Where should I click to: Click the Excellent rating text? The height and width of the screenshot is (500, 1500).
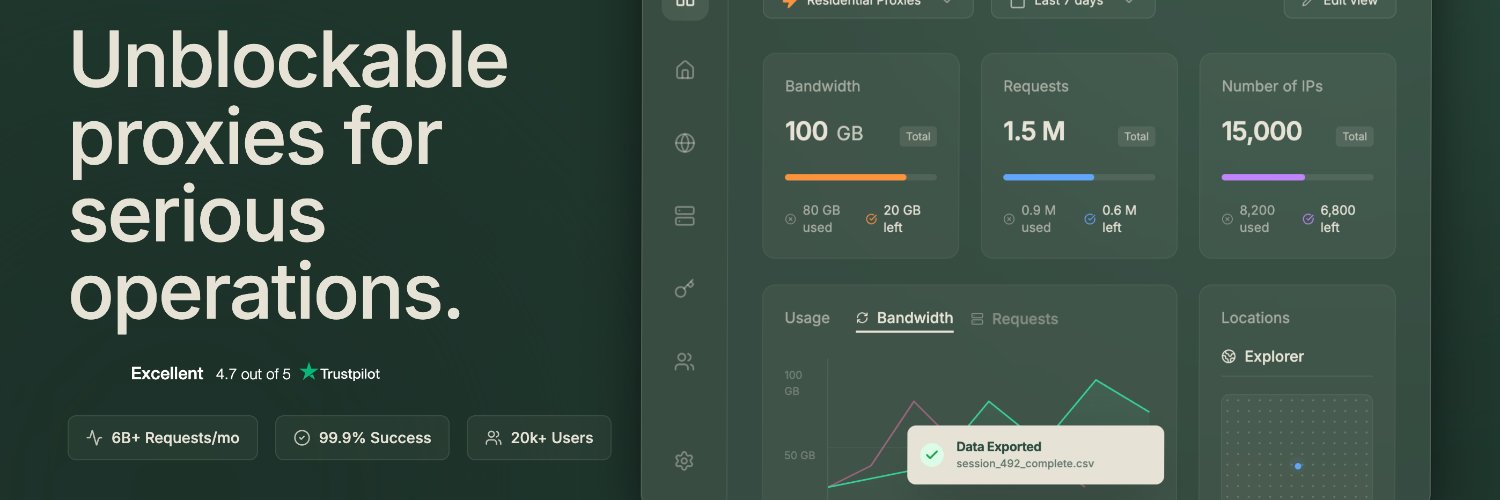[167, 373]
